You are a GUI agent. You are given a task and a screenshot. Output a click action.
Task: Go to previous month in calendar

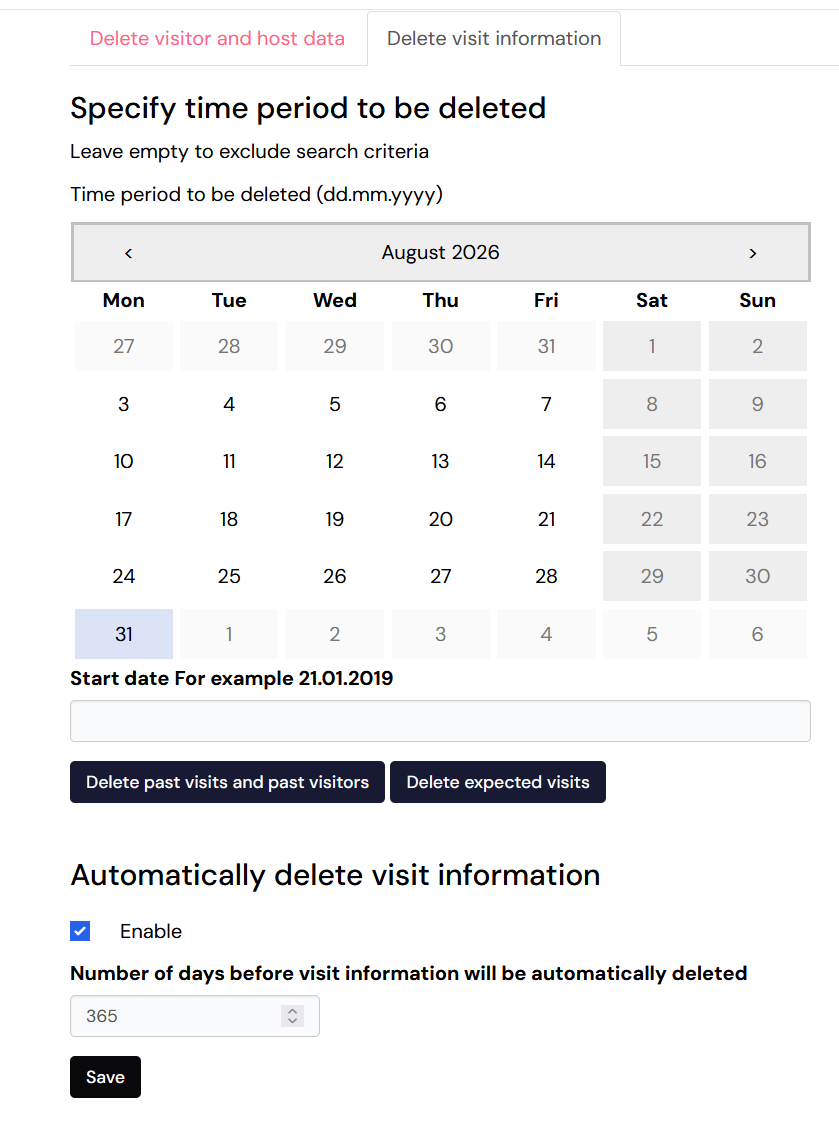coord(128,253)
